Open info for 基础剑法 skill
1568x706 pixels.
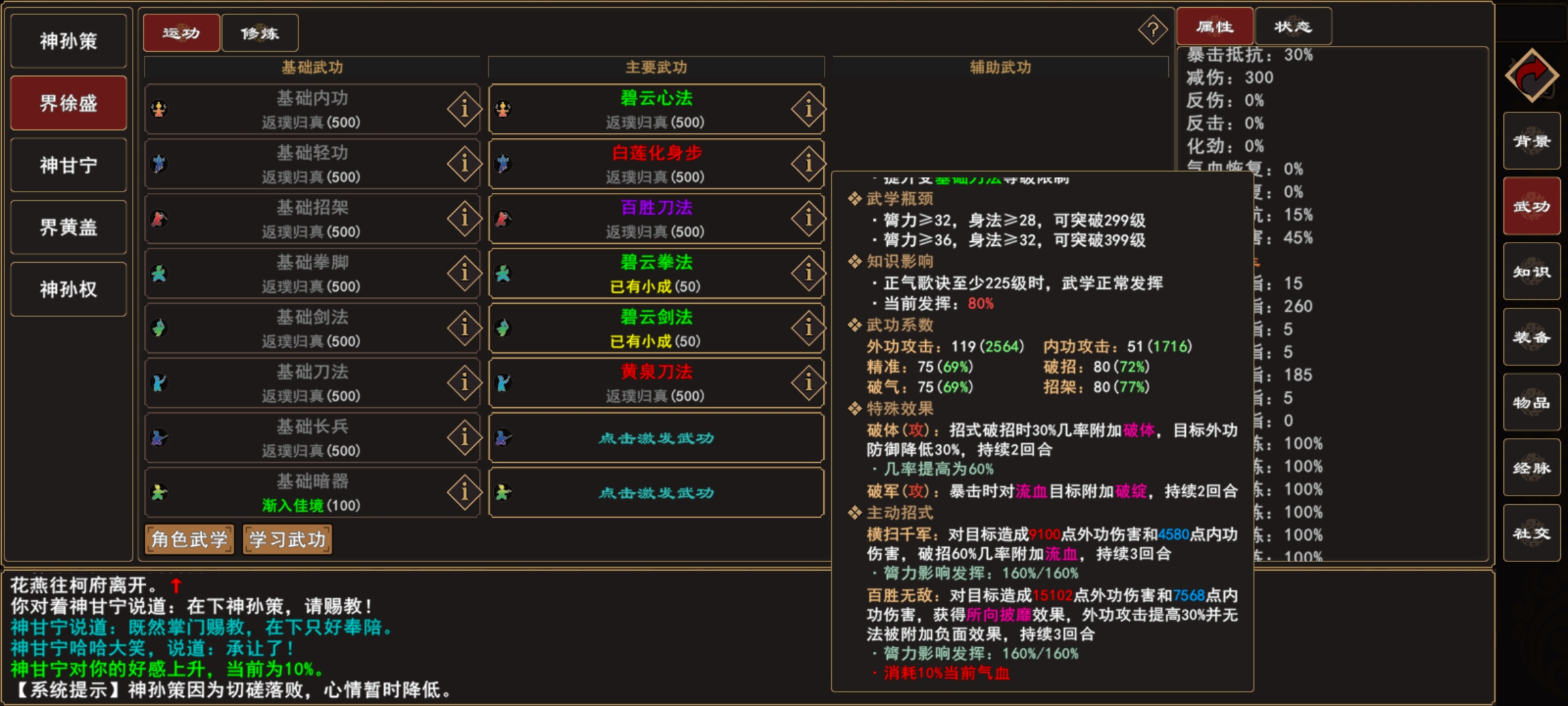[x=464, y=328]
